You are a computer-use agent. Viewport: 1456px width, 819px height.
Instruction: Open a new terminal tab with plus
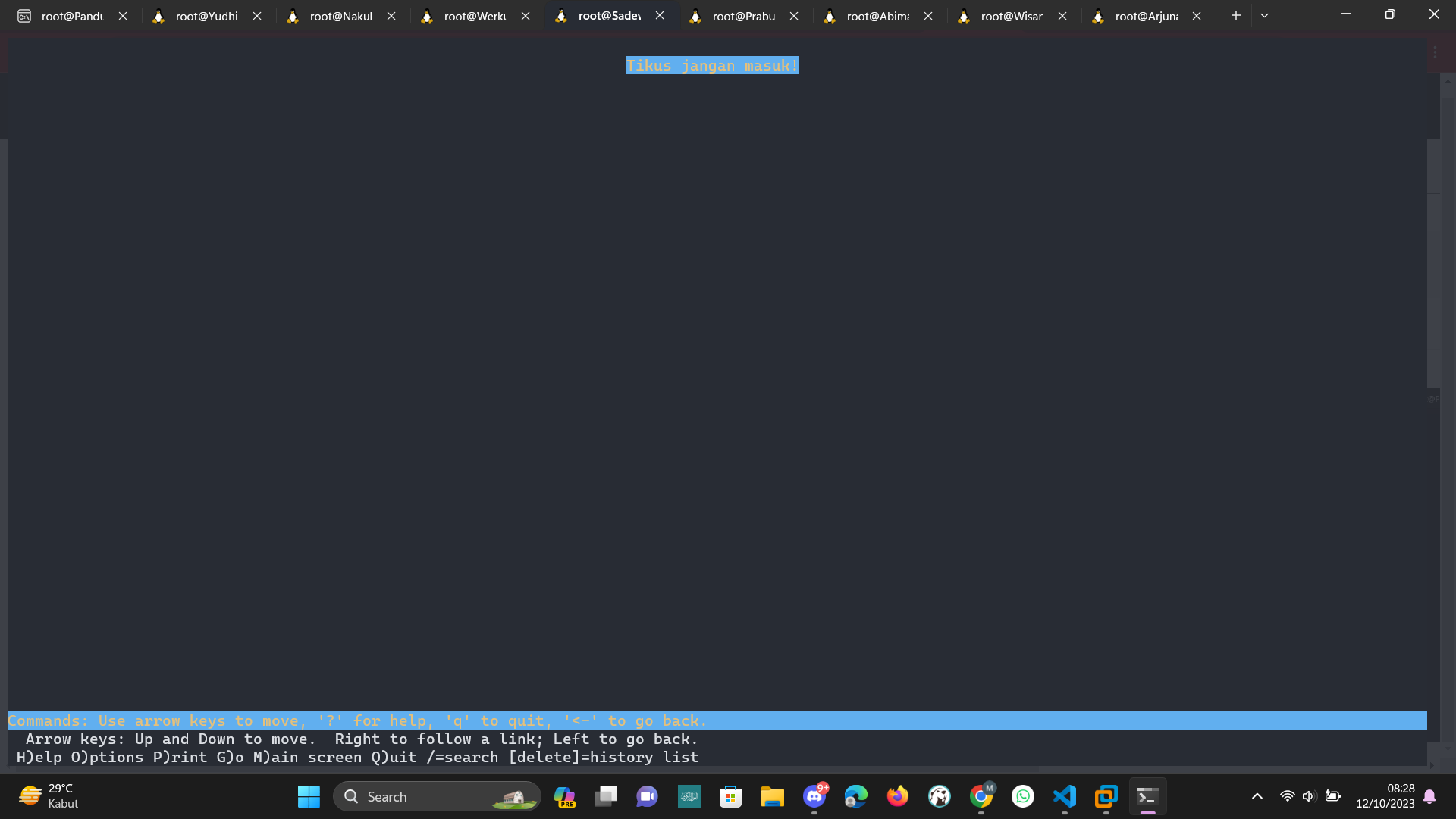[1236, 15]
